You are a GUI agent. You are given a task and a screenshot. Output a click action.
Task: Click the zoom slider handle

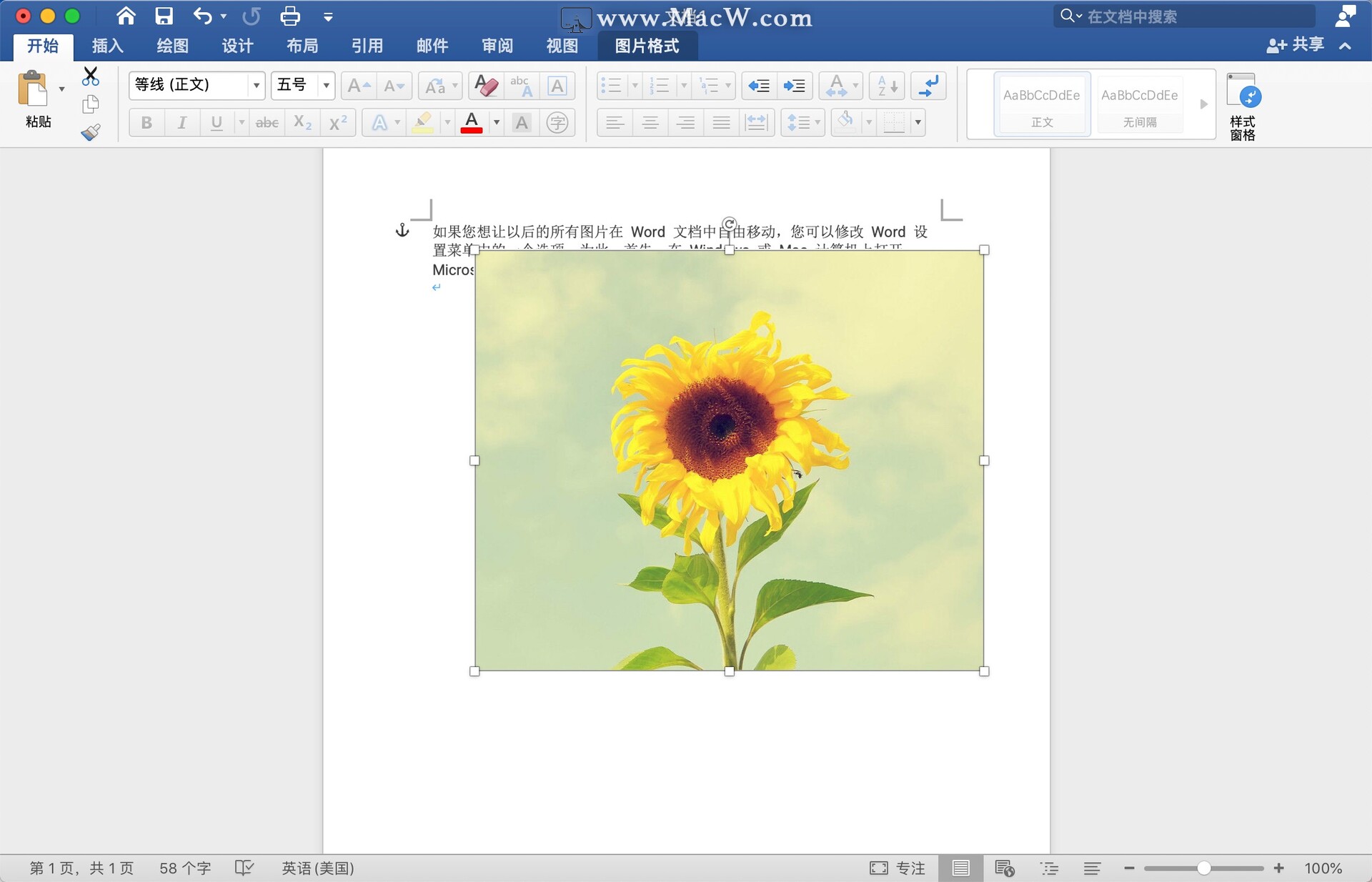tap(1204, 868)
